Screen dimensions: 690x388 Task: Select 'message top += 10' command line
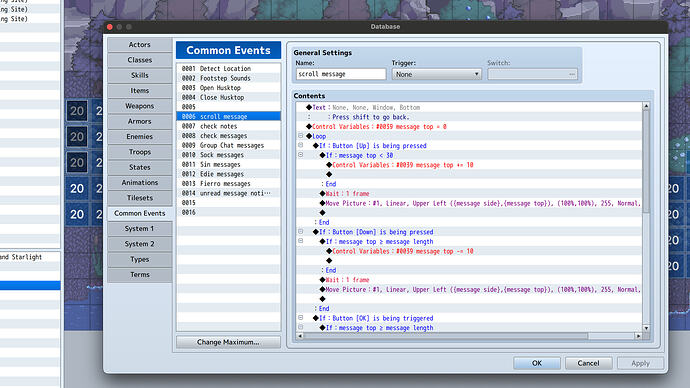470,165
